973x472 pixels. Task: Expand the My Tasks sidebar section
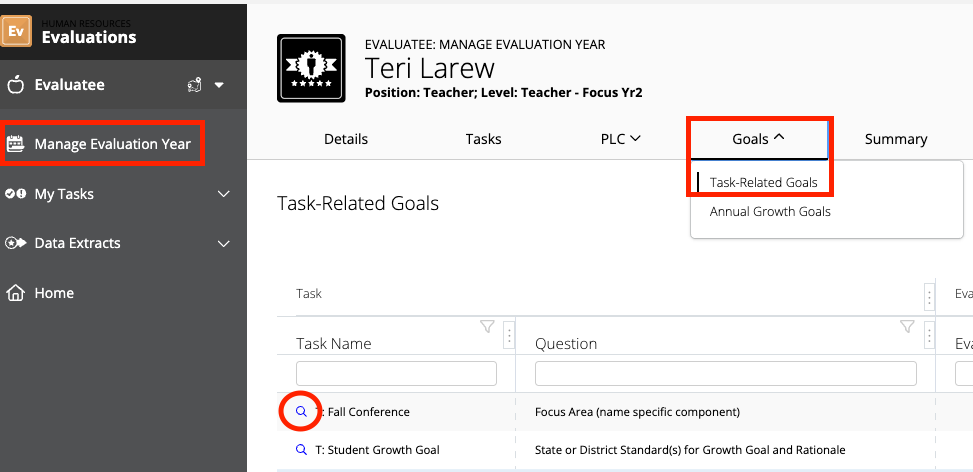(223, 194)
